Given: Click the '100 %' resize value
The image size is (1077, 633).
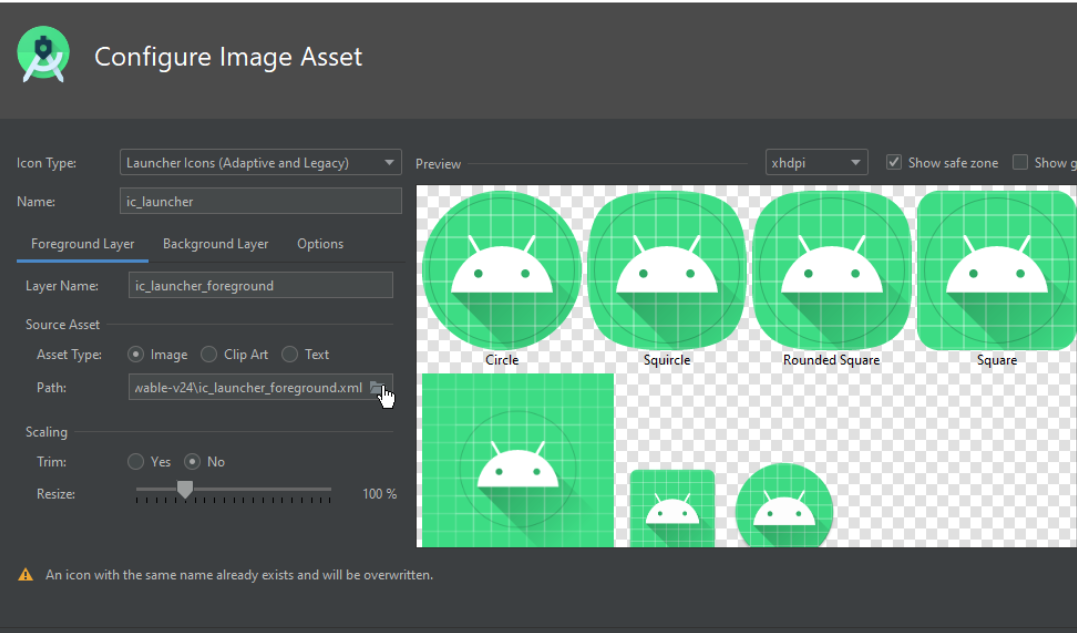Looking at the screenshot, I should (380, 494).
